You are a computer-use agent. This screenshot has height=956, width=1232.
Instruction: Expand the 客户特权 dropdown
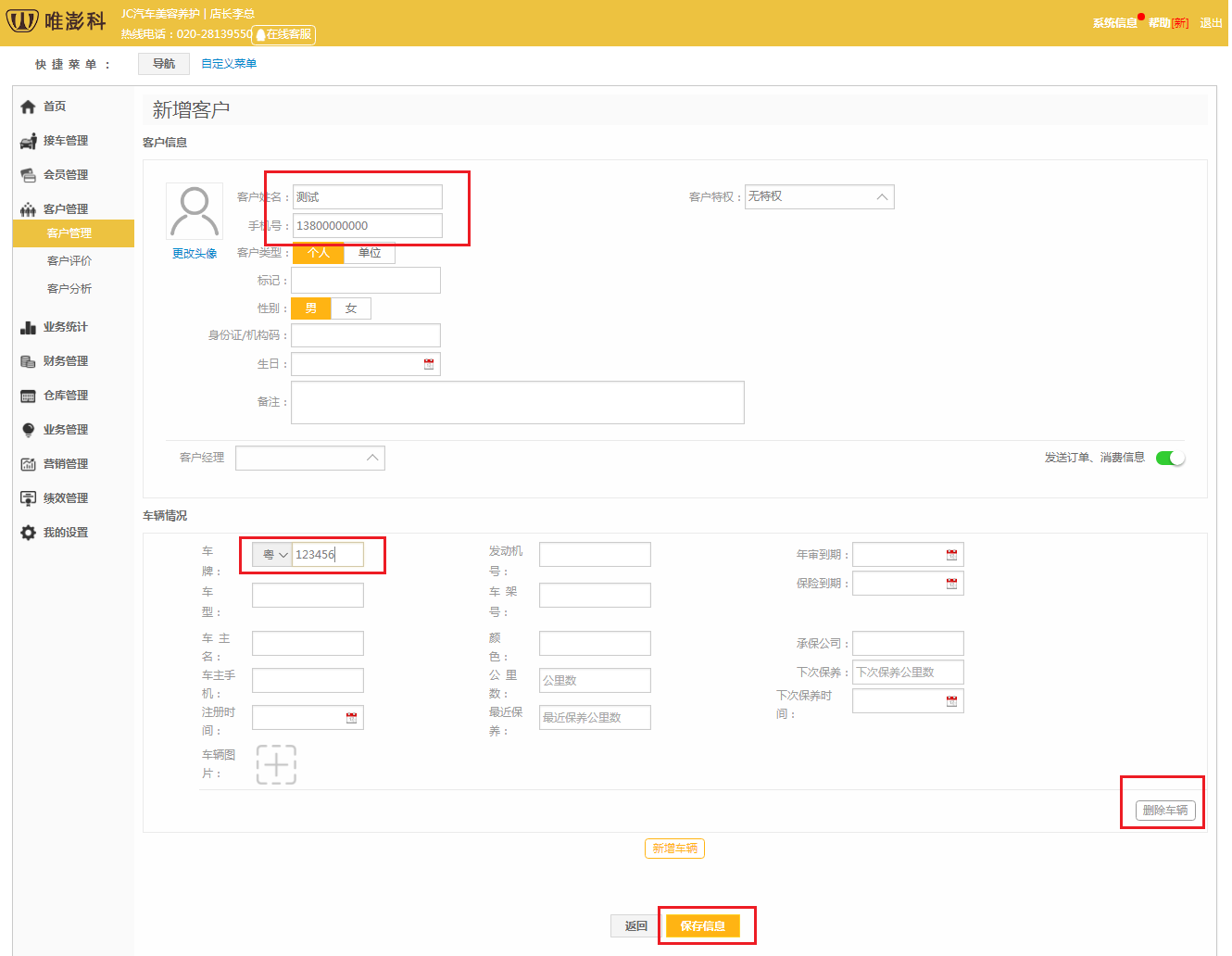click(819, 196)
